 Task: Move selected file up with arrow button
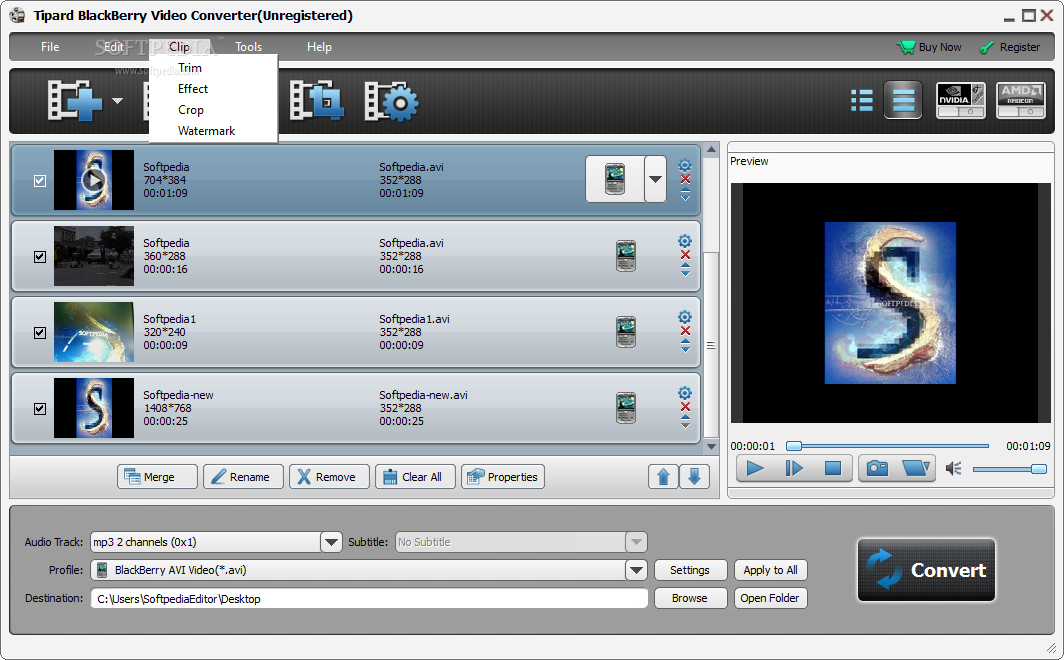click(664, 477)
